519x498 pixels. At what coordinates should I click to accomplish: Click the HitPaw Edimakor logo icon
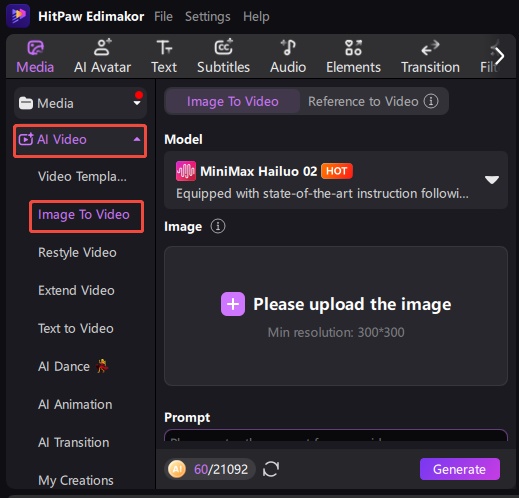pos(18,15)
